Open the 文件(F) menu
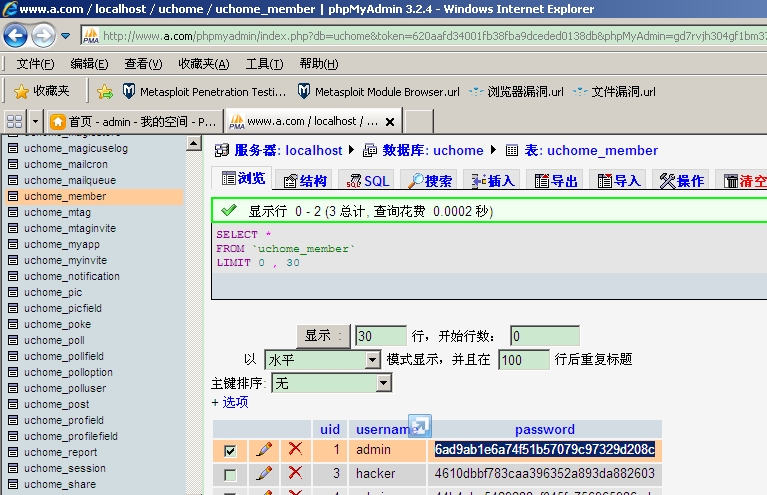767x495 pixels. tap(35, 64)
